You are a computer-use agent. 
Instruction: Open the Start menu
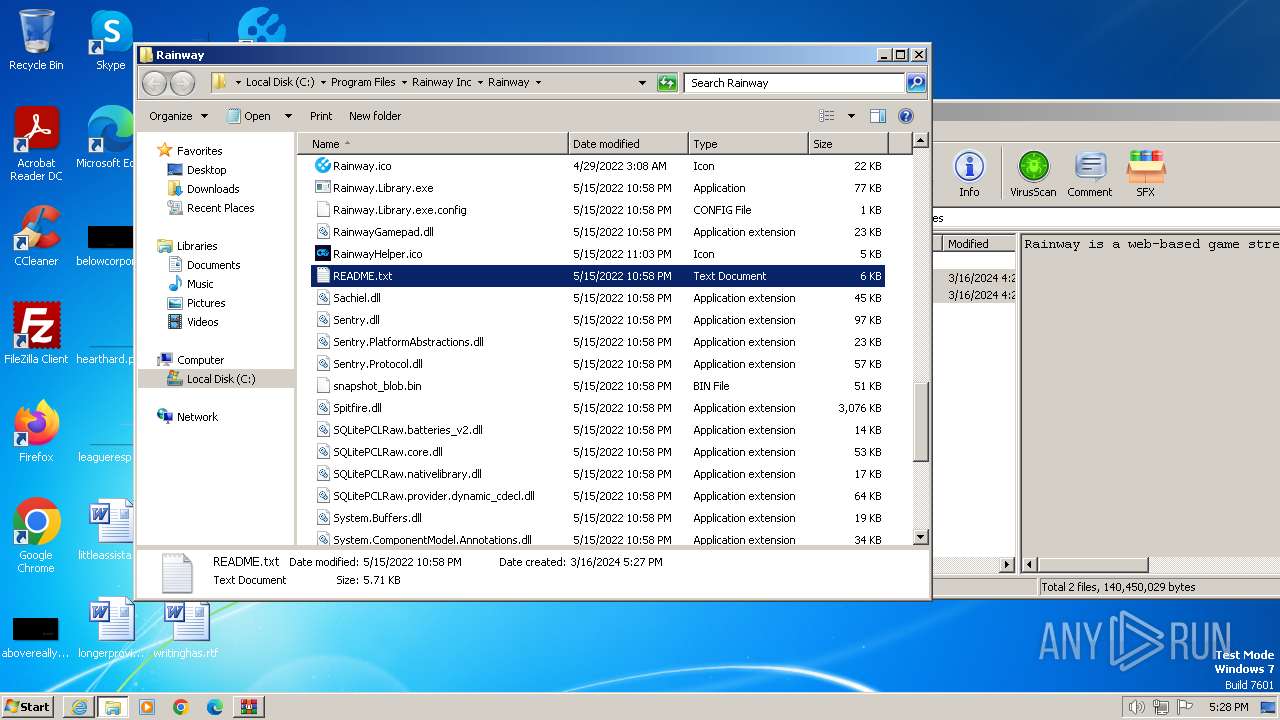click(27, 707)
